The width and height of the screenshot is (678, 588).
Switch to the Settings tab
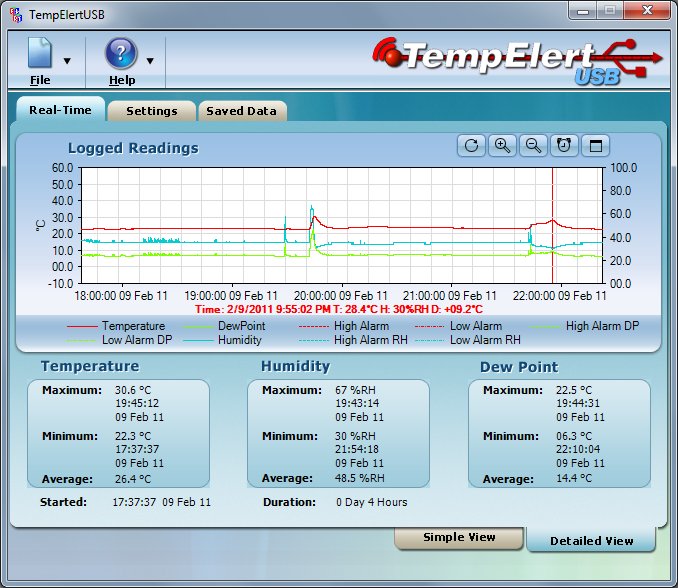click(x=152, y=111)
